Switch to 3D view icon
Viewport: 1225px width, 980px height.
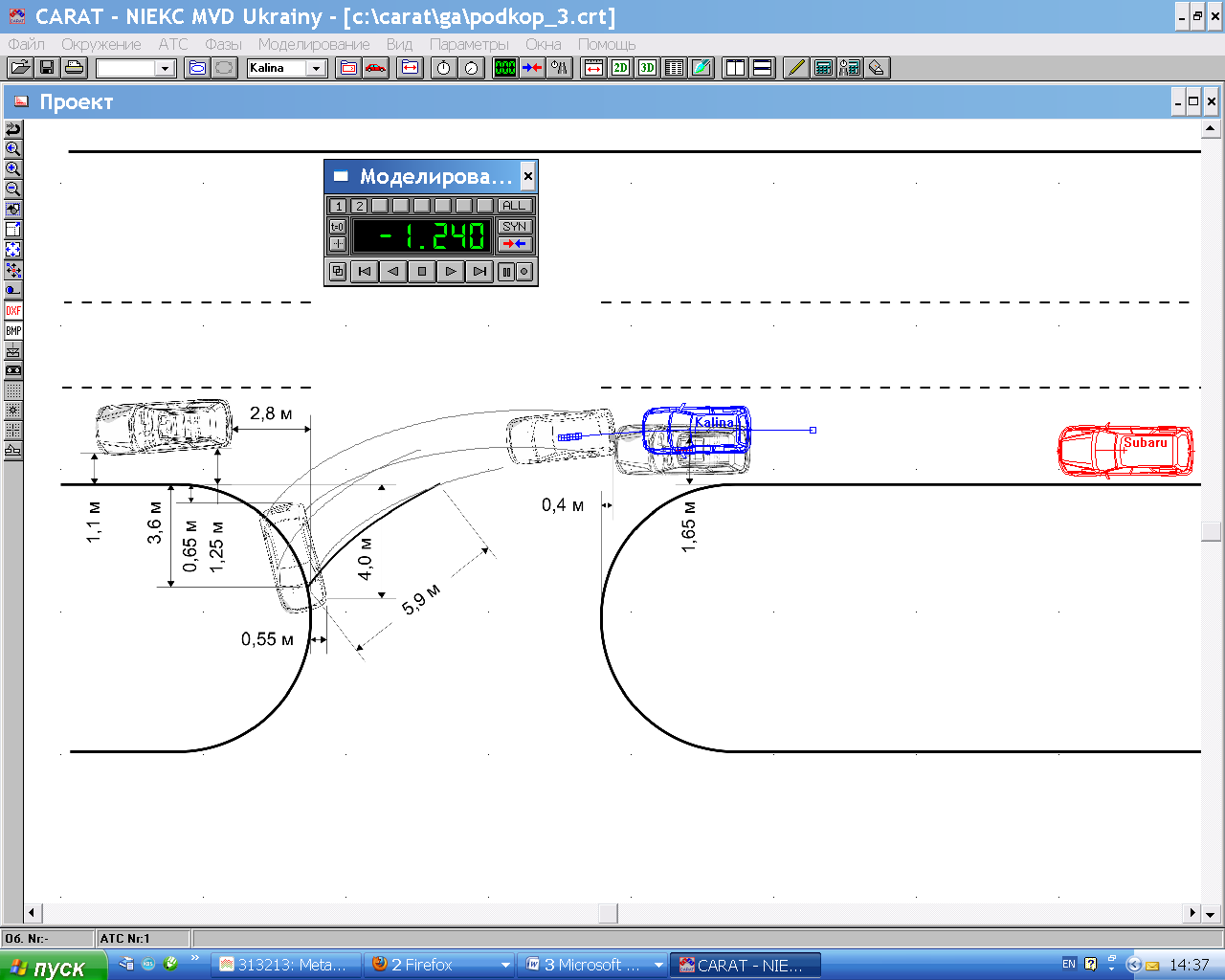(x=648, y=68)
